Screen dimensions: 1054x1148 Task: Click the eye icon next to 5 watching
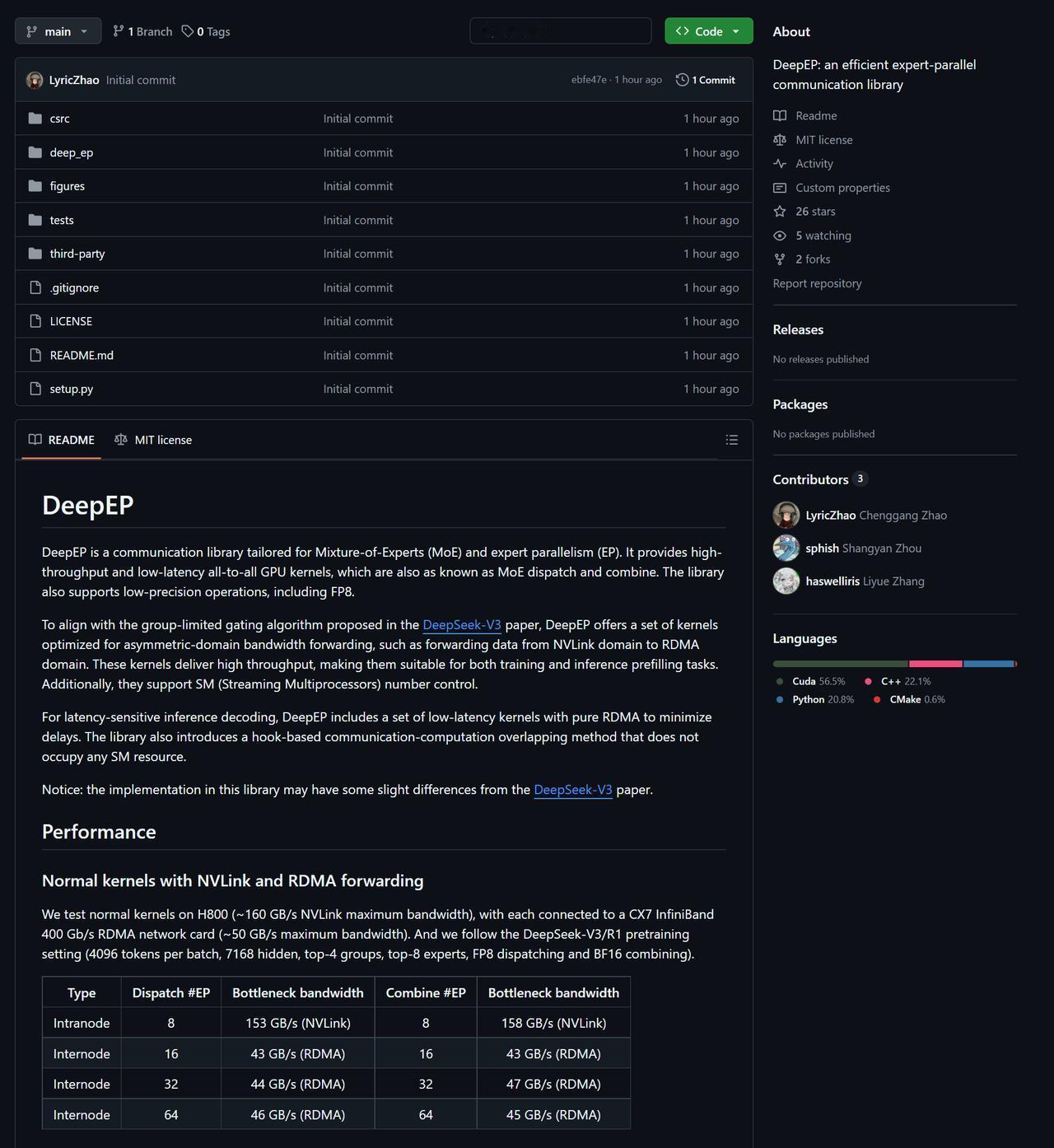point(780,236)
